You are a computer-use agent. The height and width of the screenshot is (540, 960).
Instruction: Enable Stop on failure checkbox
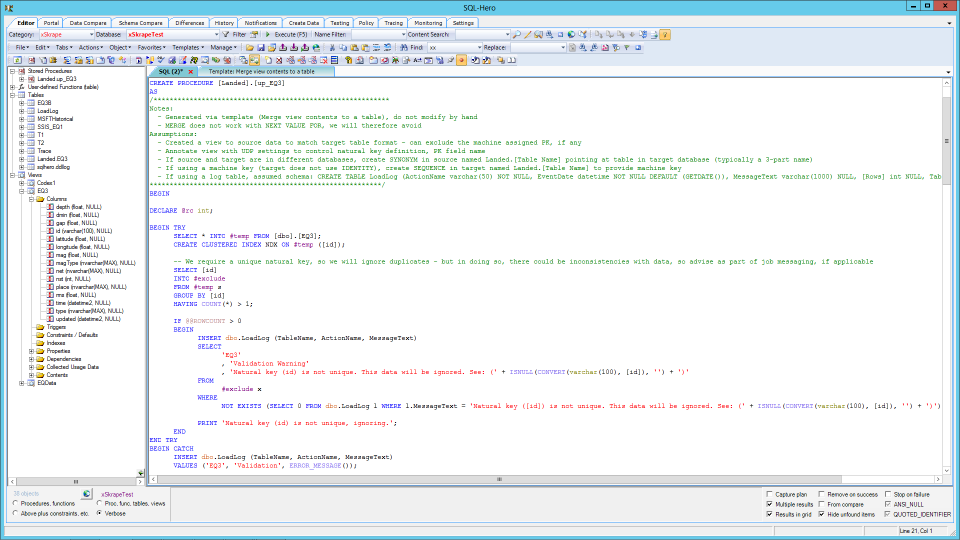tap(888, 494)
